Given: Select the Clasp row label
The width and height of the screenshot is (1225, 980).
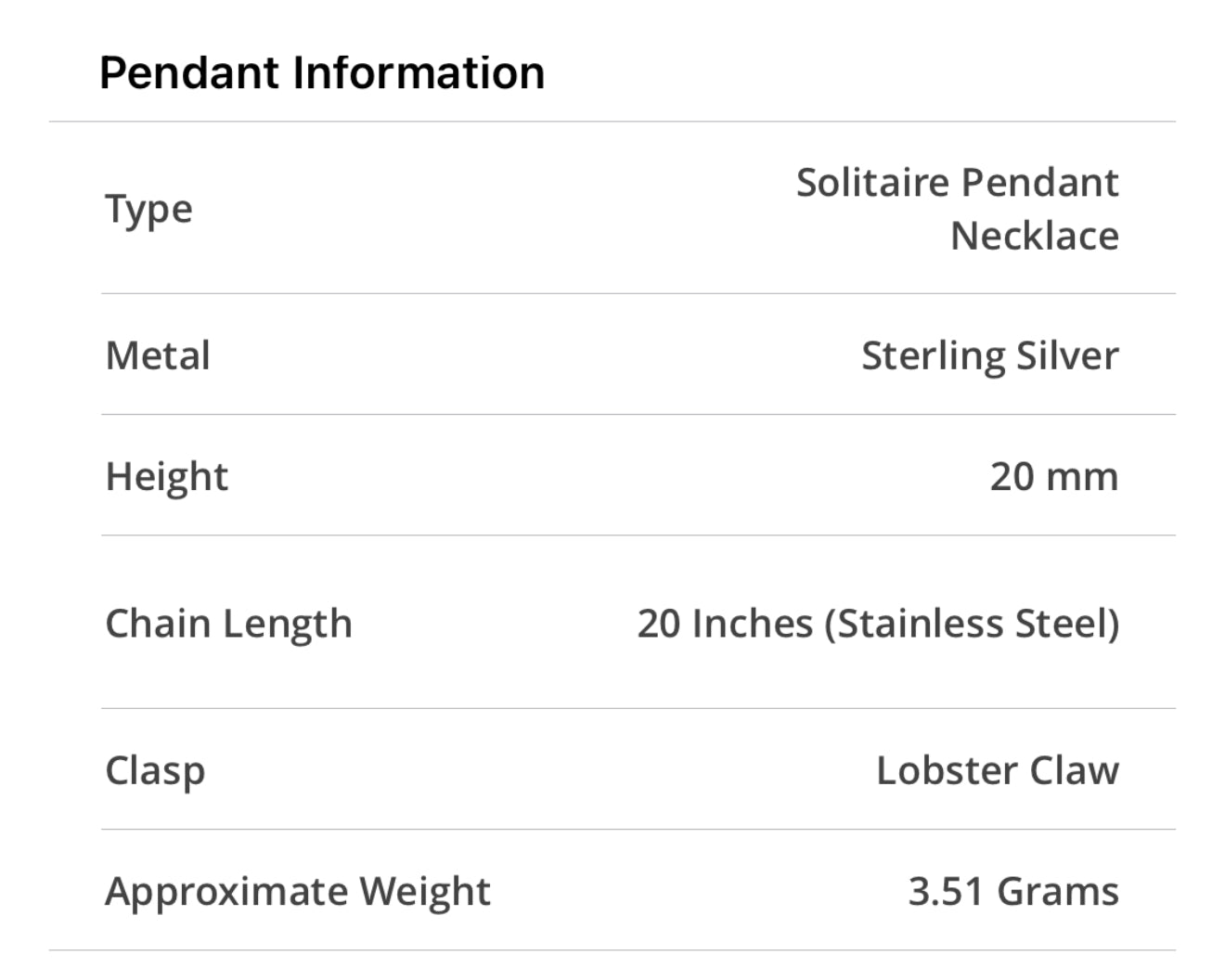Looking at the screenshot, I should [x=155, y=770].
